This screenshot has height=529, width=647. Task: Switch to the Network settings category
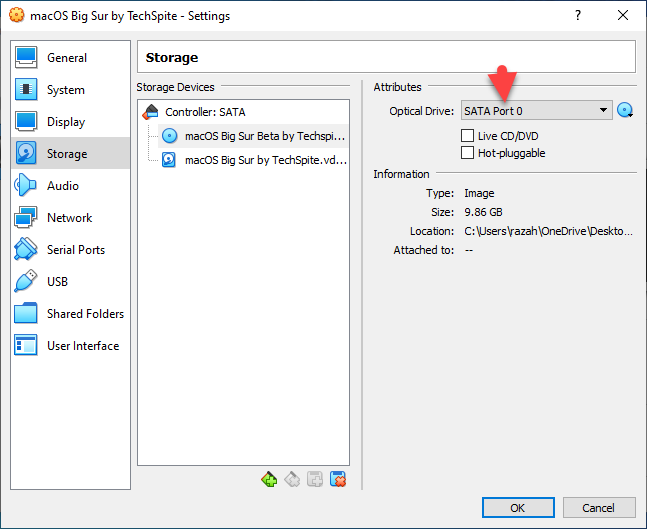point(69,218)
